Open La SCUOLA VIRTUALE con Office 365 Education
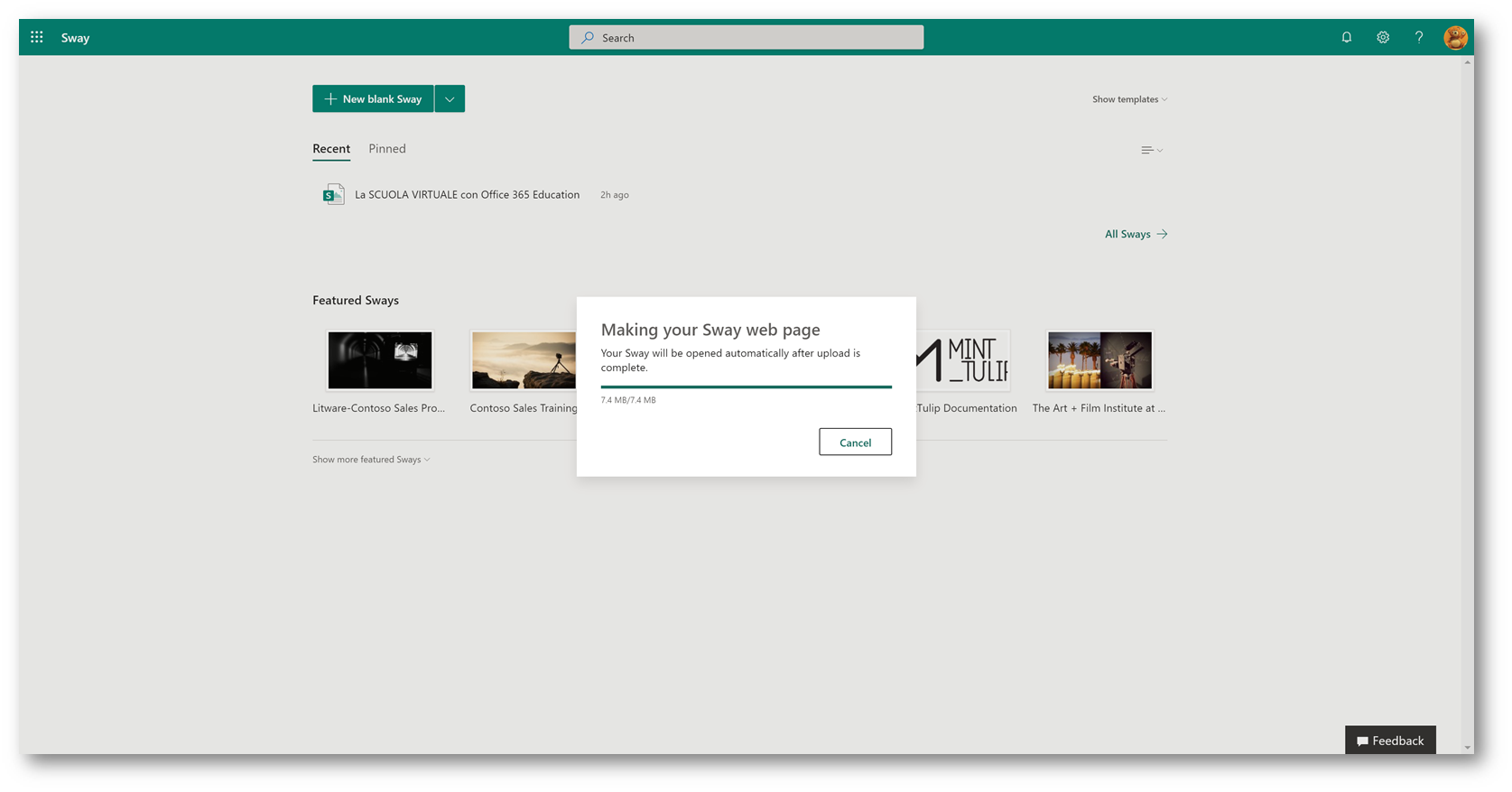 coord(467,194)
